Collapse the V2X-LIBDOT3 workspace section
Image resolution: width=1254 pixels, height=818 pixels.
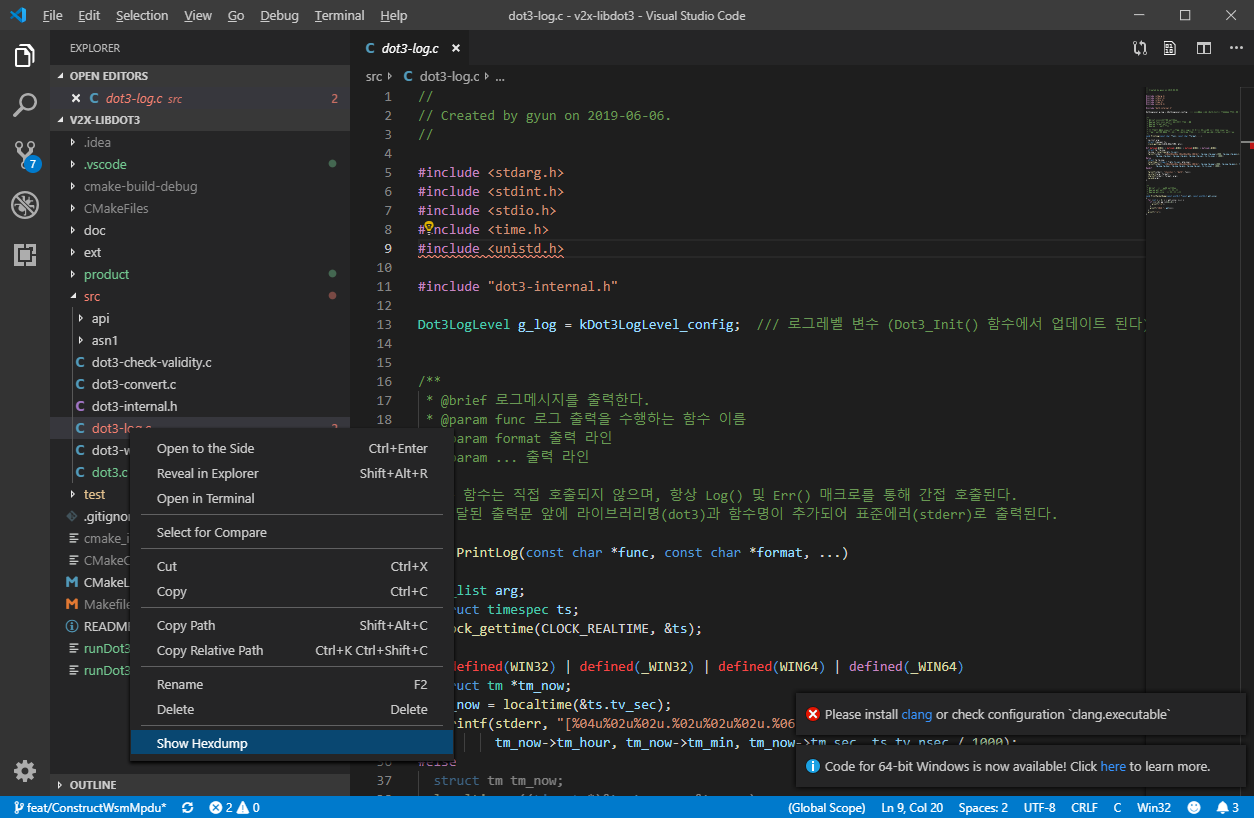coord(200,120)
